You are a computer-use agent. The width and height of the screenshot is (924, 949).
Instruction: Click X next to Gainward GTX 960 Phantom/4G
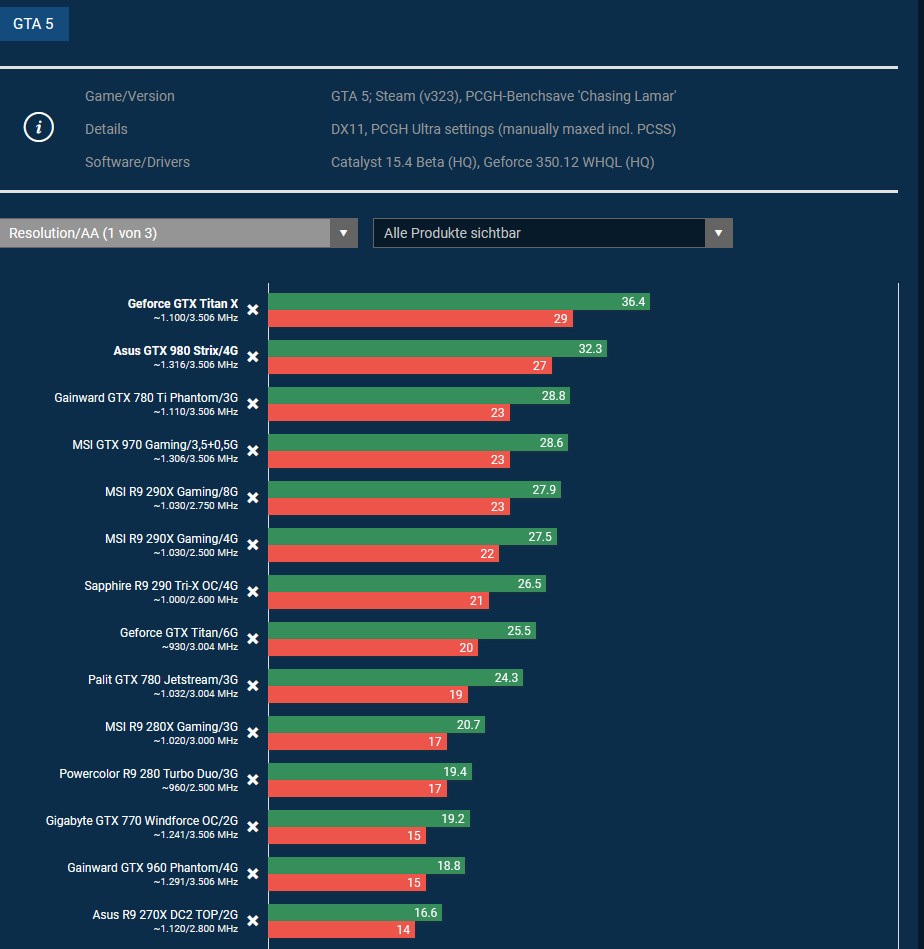click(253, 874)
